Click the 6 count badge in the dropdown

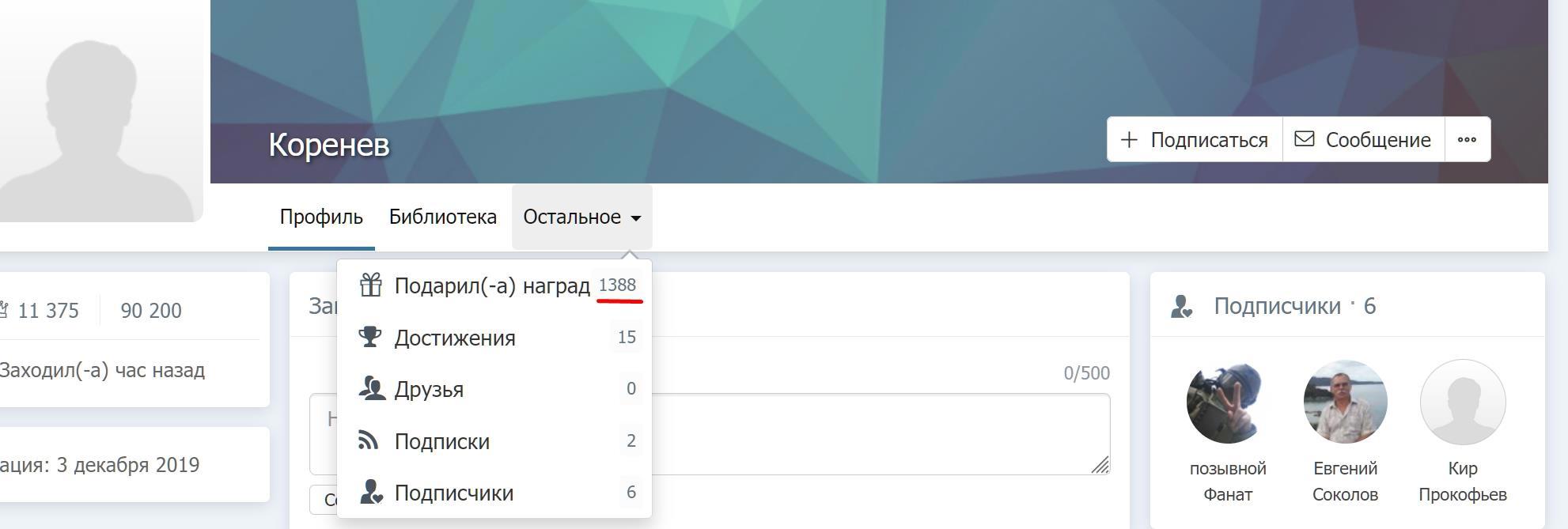click(631, 492)
